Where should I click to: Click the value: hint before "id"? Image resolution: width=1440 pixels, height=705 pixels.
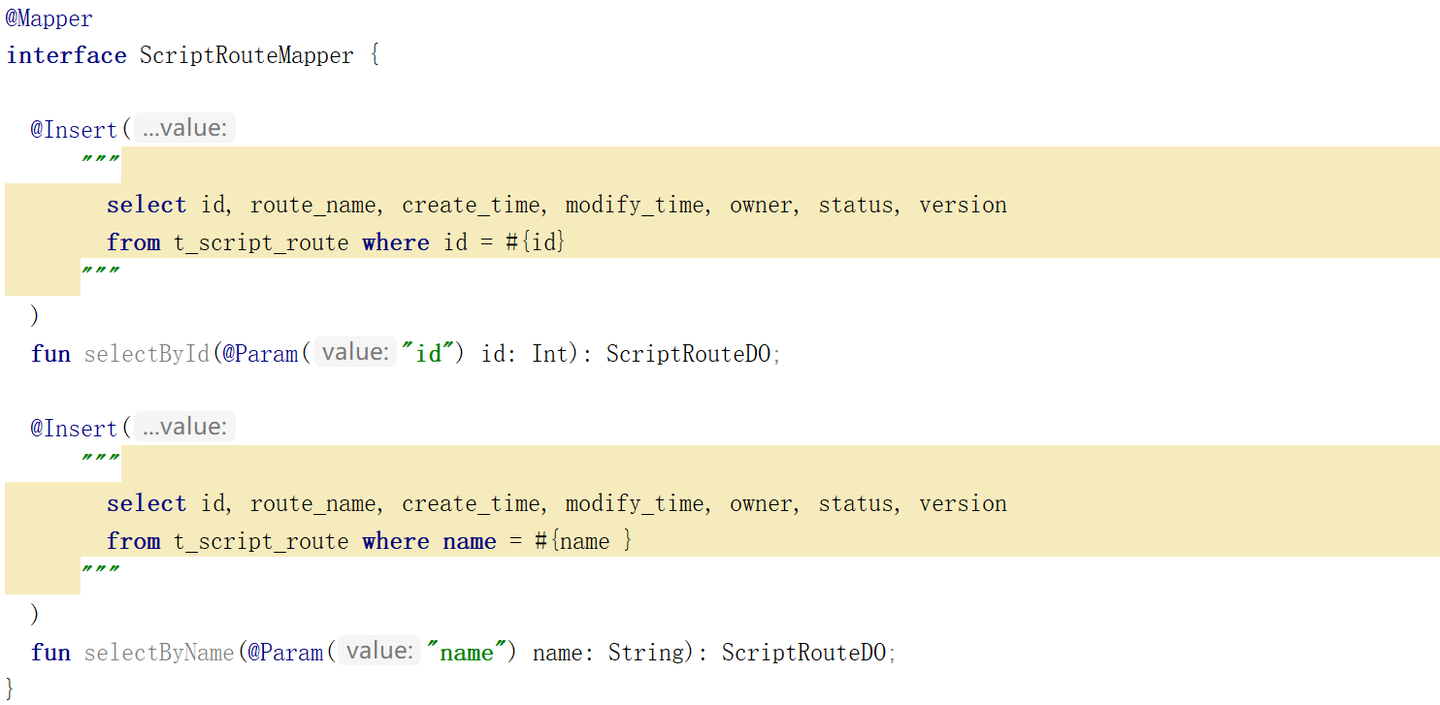[354, 352]
